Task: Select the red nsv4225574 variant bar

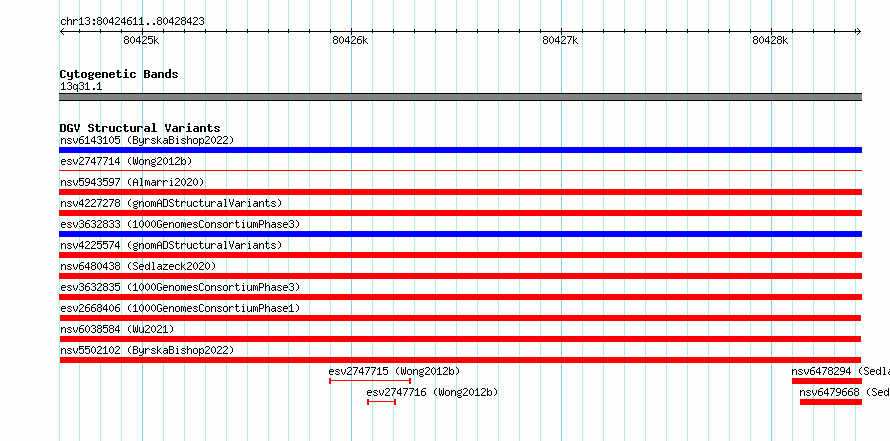Action: point(460,255)
